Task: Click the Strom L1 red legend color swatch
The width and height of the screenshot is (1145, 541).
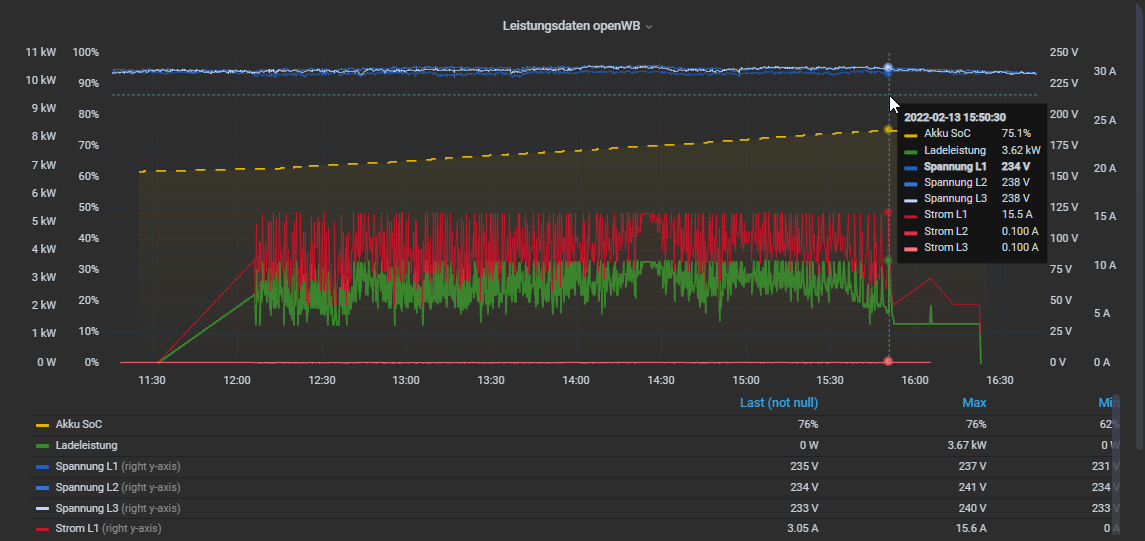Action: pos(42,529)
